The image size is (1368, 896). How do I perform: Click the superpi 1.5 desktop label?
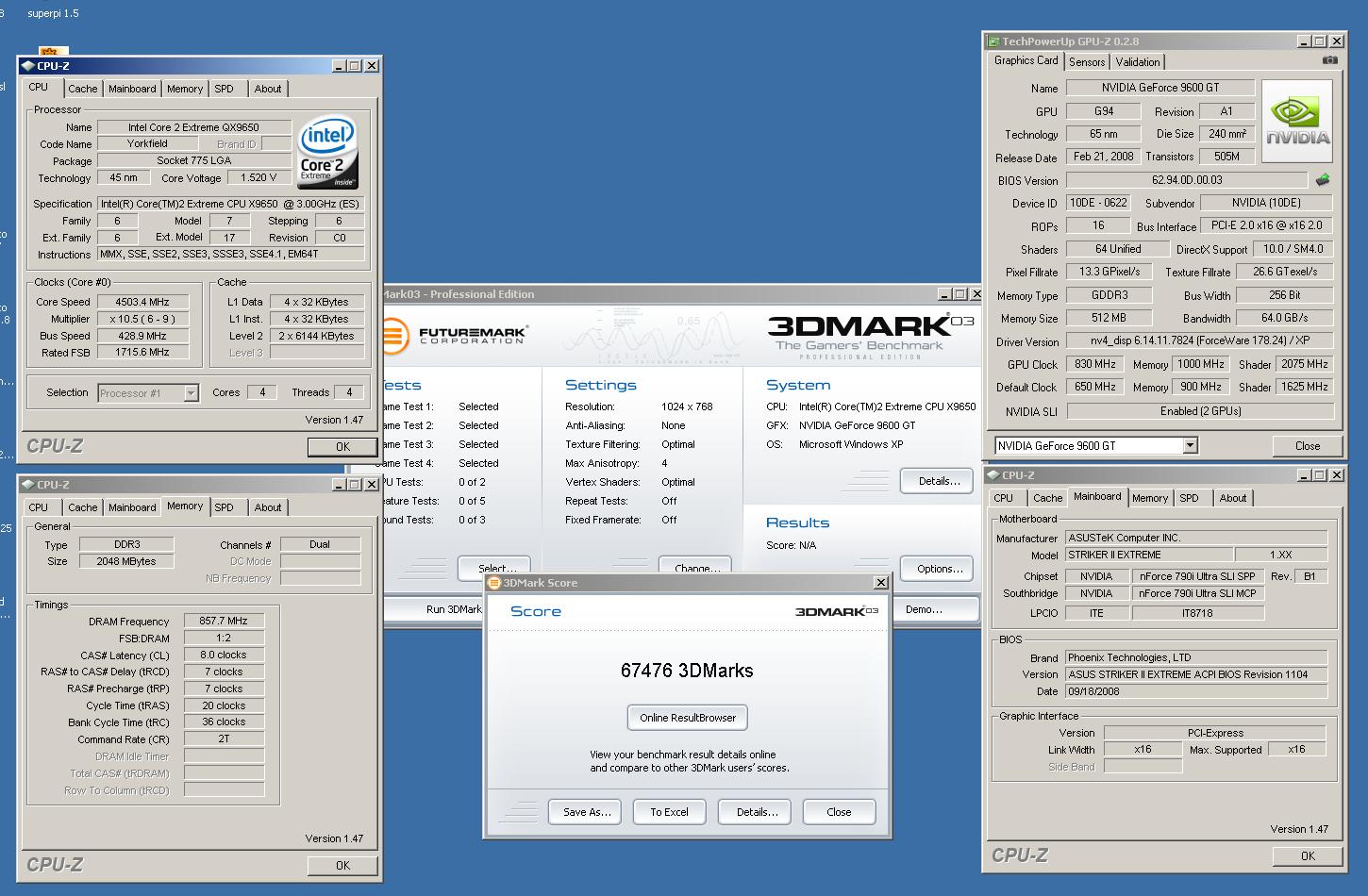[53, 14]
